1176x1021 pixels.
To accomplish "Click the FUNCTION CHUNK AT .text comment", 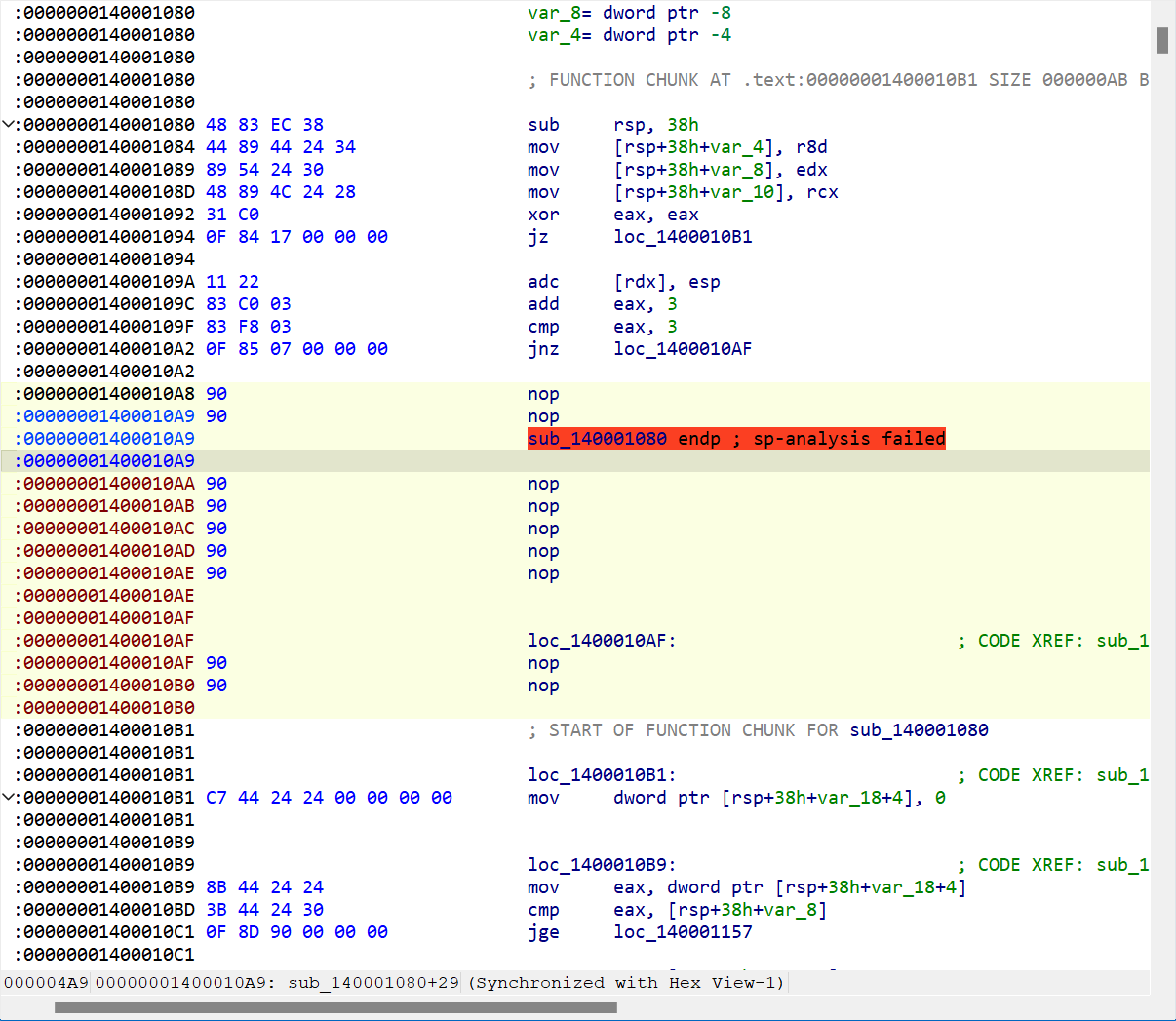I will [839, 80].
